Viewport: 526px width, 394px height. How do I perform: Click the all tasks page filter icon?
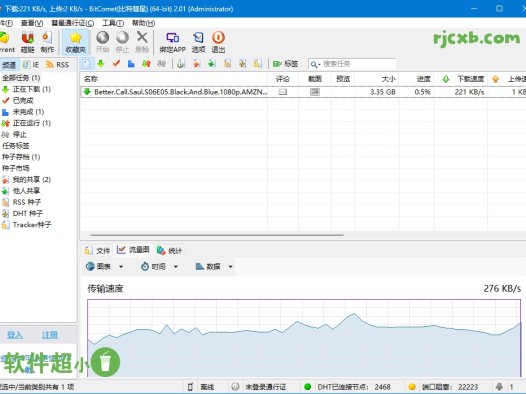tap(86, 64)
